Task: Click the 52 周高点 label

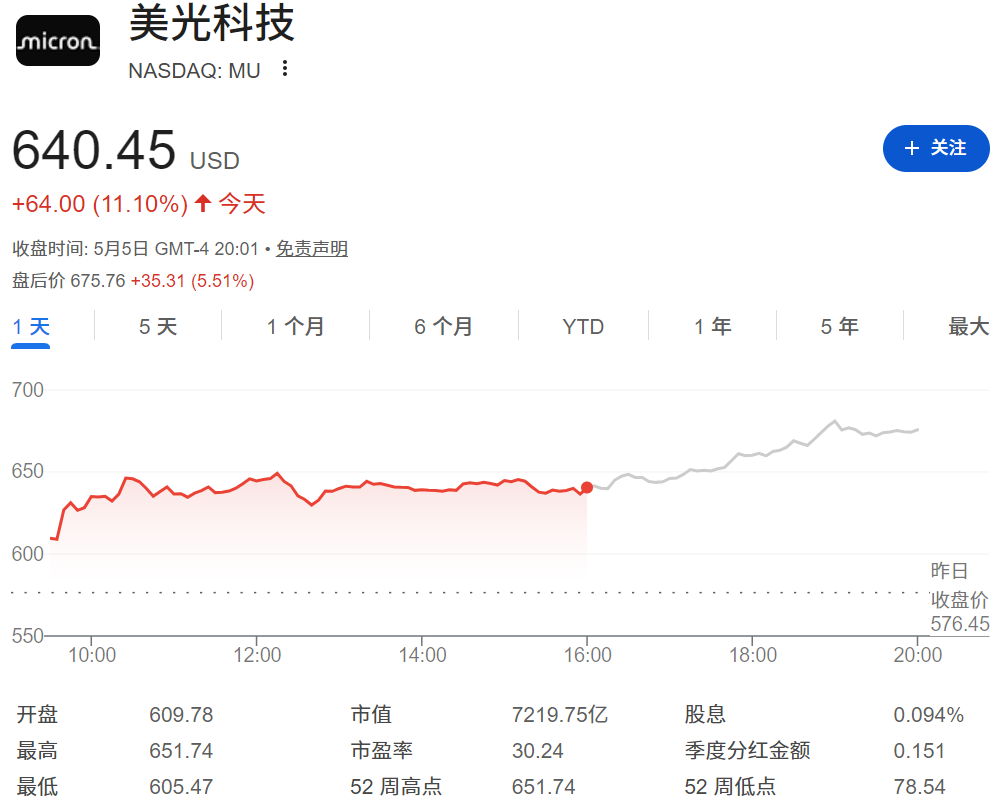Action: [x=396, y=787]
